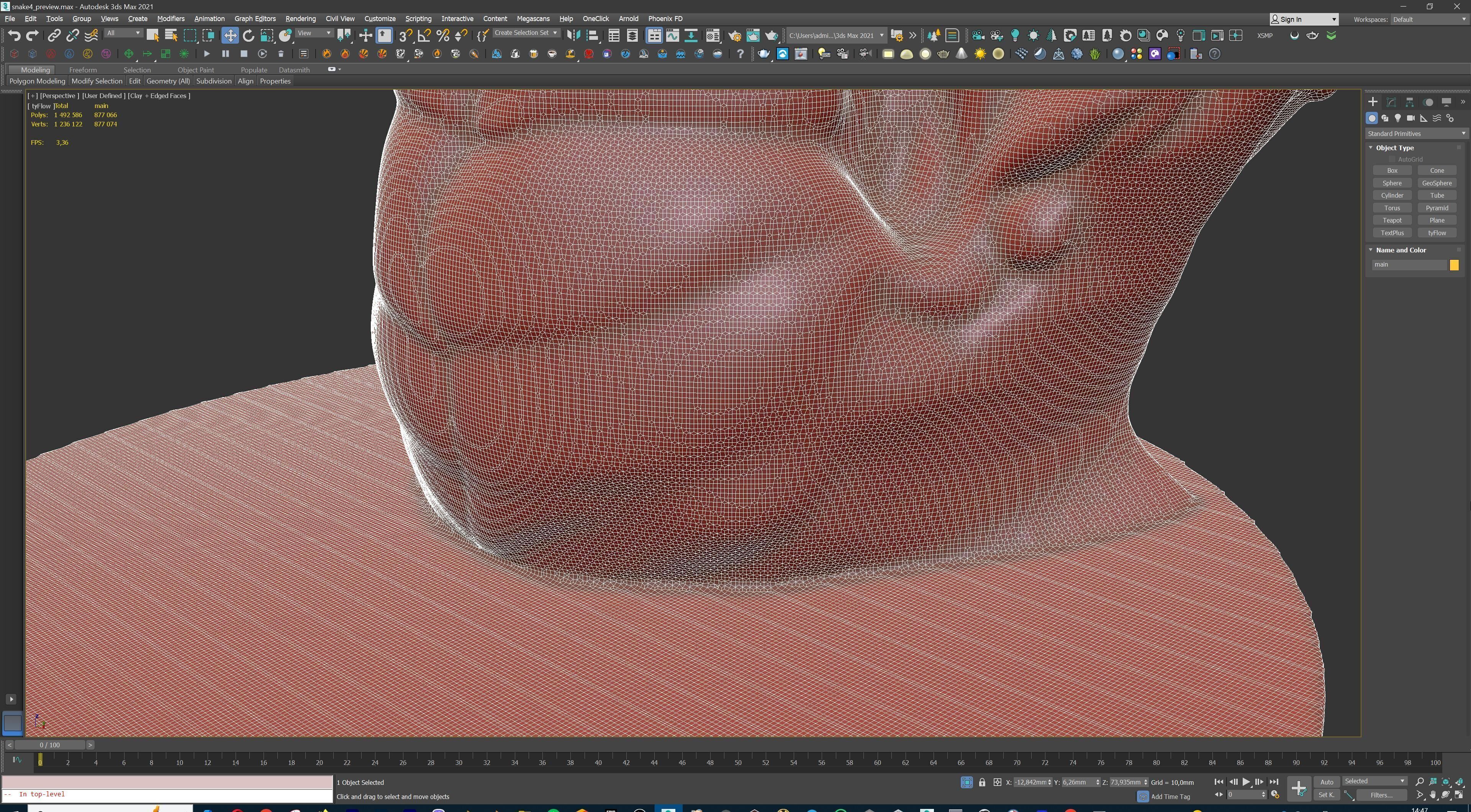1471x812 pixels.
Task: Click the yellow object color swatch
Action: point(1454,265)
